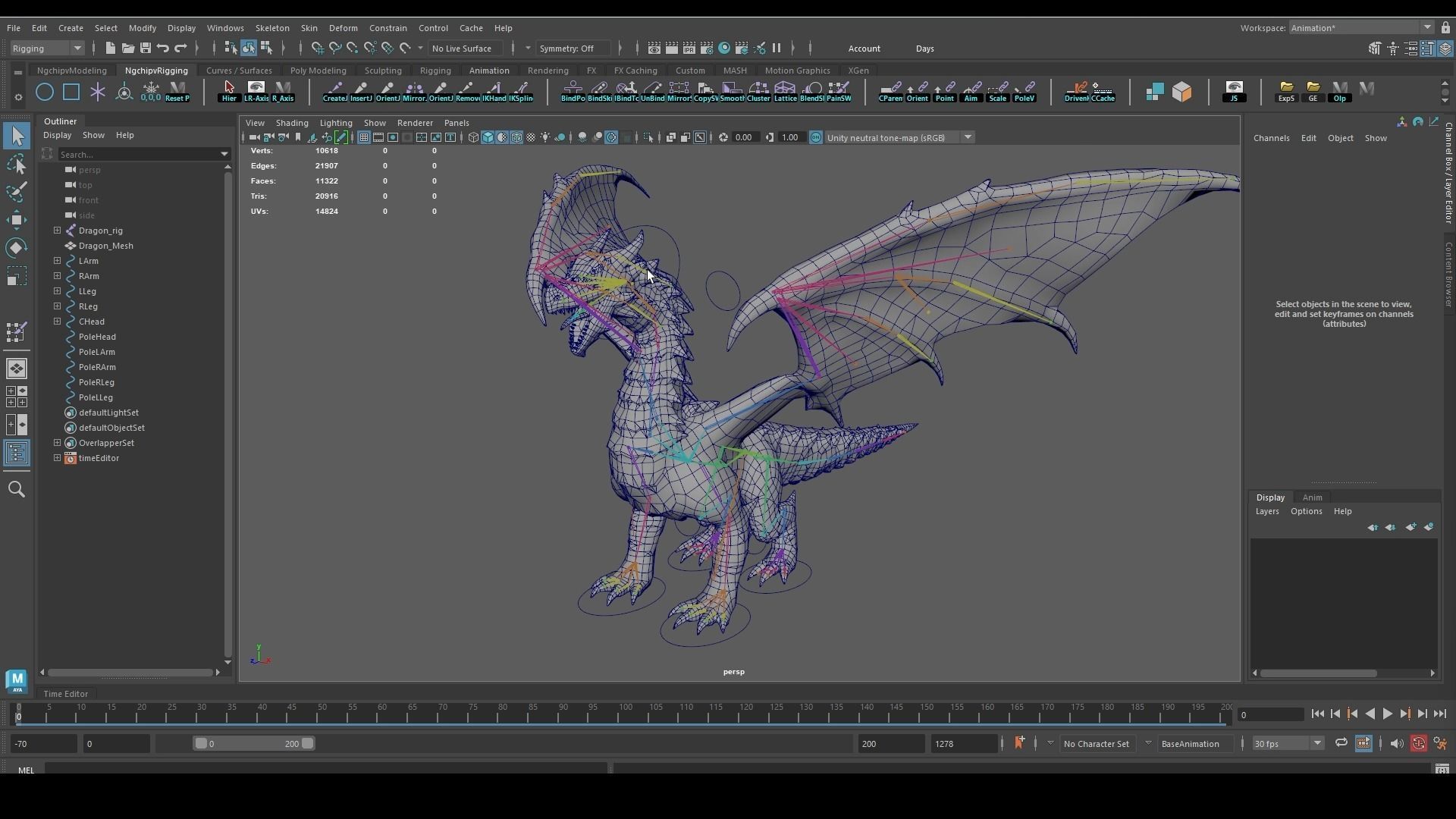Open the Rigging menu set dropdown
Image resolution: width=1456 pixels, height=819 pixels.
pos(47,48)
